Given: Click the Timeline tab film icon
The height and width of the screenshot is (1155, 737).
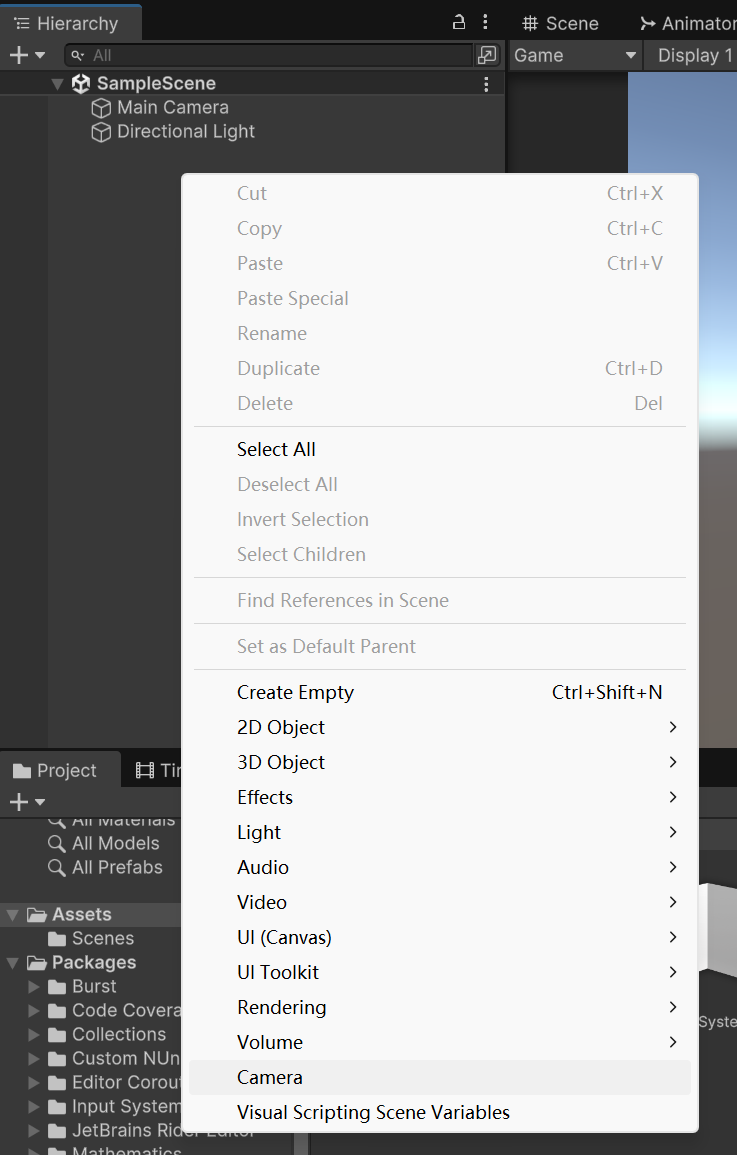Looking at the screenshot, I should tap(145, 770).
